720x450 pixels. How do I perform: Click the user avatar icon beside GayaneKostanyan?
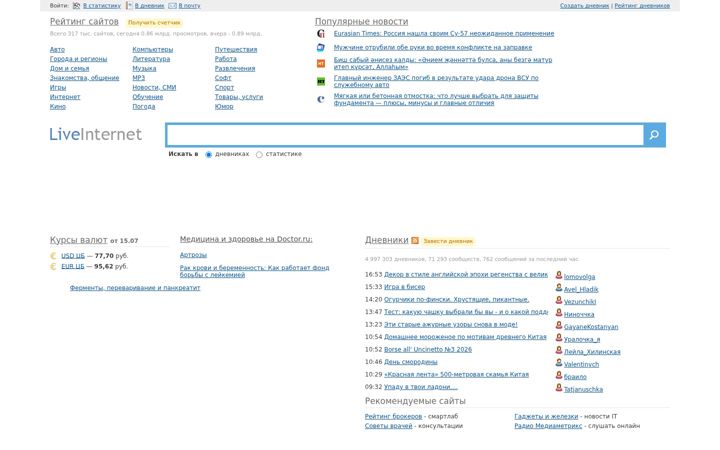coord(559,325)
